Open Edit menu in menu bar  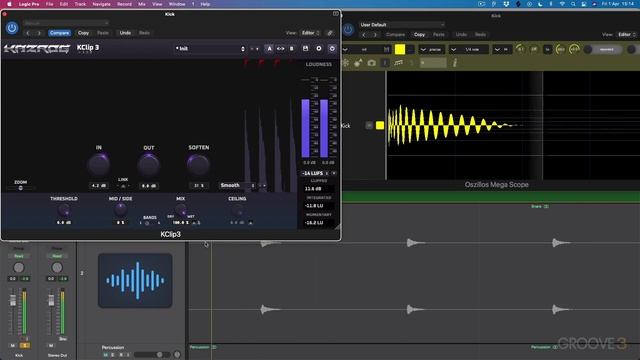[64, 4]
